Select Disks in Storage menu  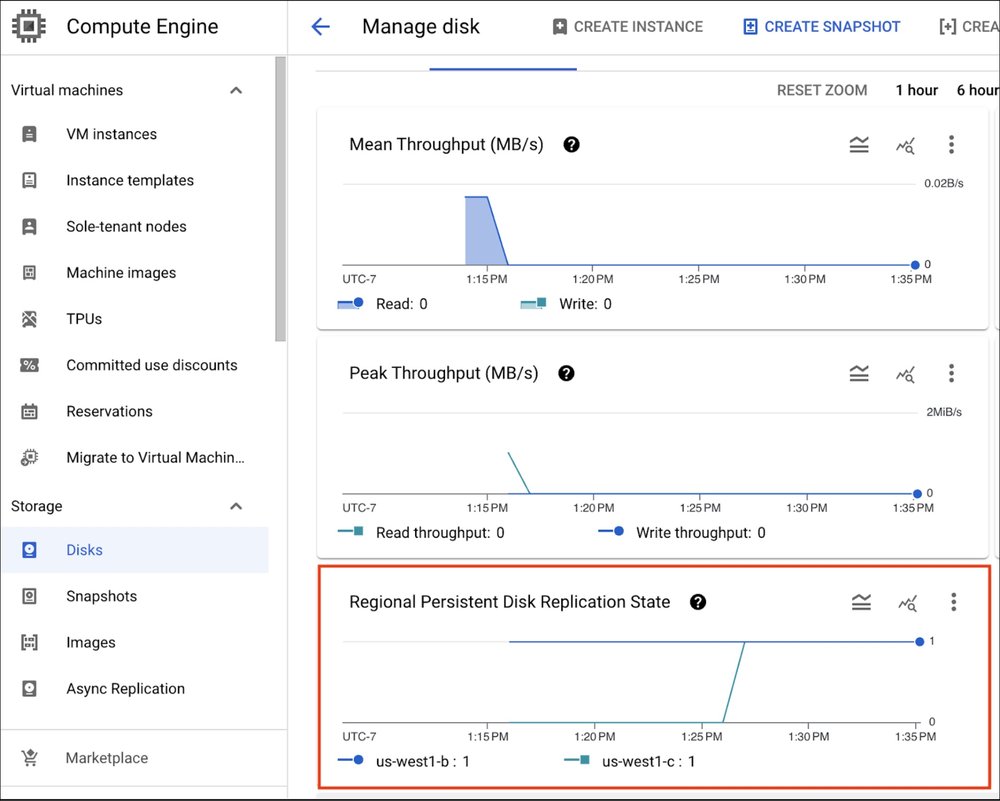tap(135, 550)
